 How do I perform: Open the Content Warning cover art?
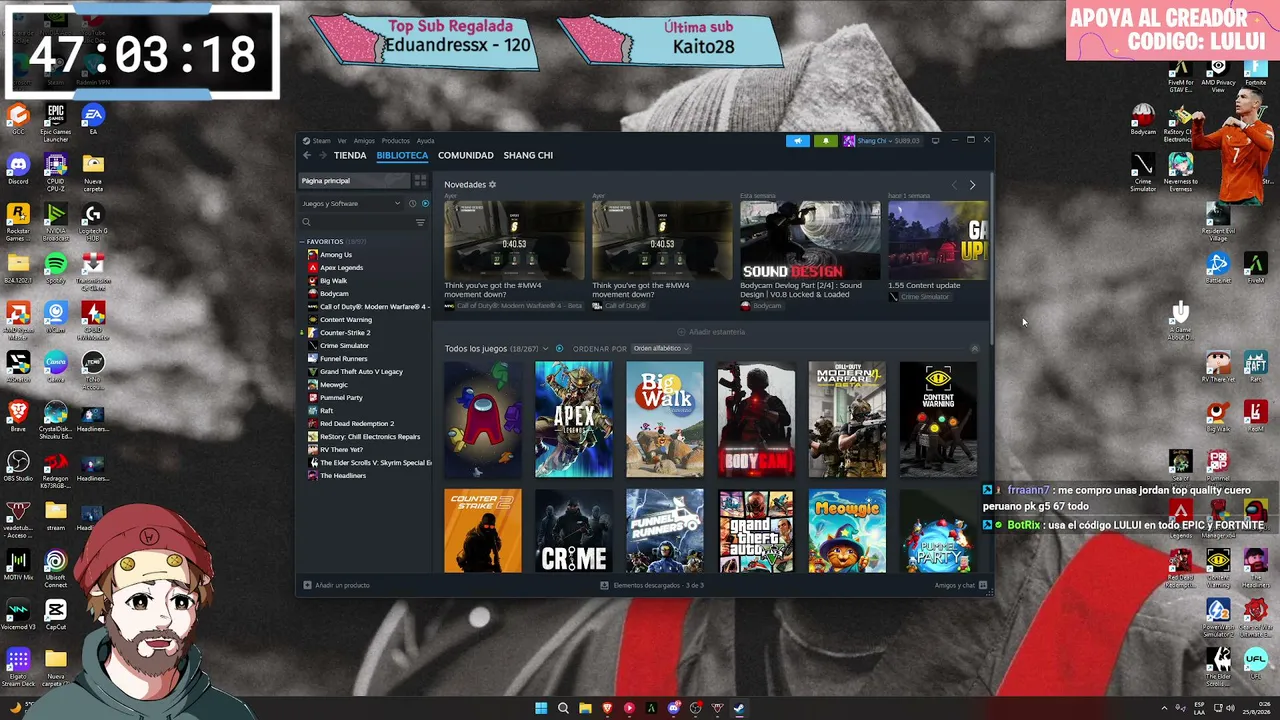point(938,420)
